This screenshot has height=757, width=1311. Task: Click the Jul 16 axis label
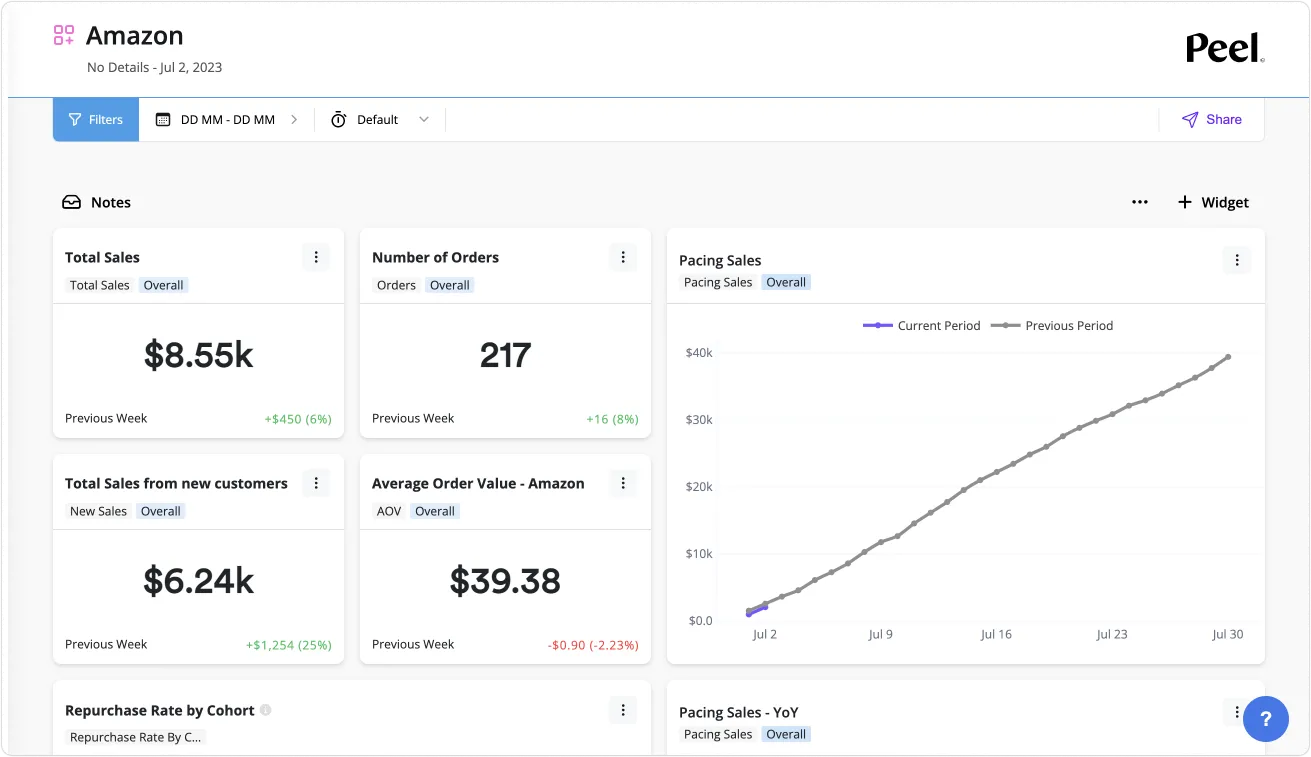pos(996,634)
